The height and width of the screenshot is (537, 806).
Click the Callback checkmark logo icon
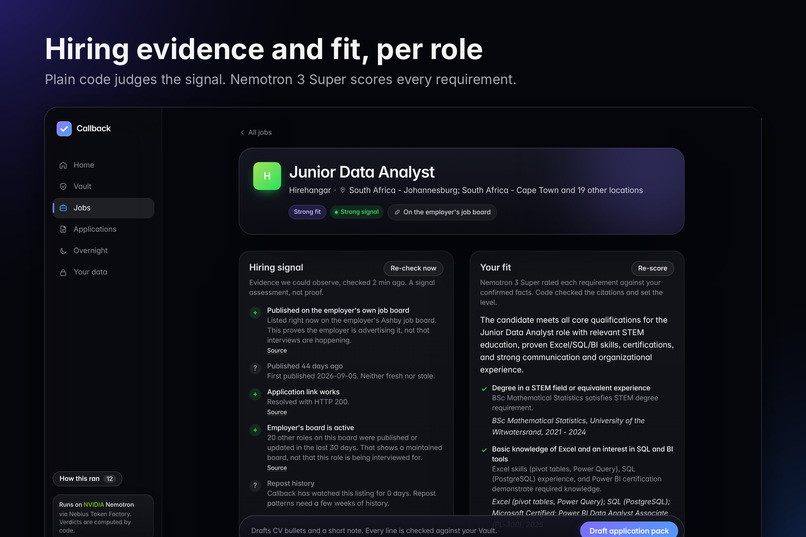pos(64,128)
